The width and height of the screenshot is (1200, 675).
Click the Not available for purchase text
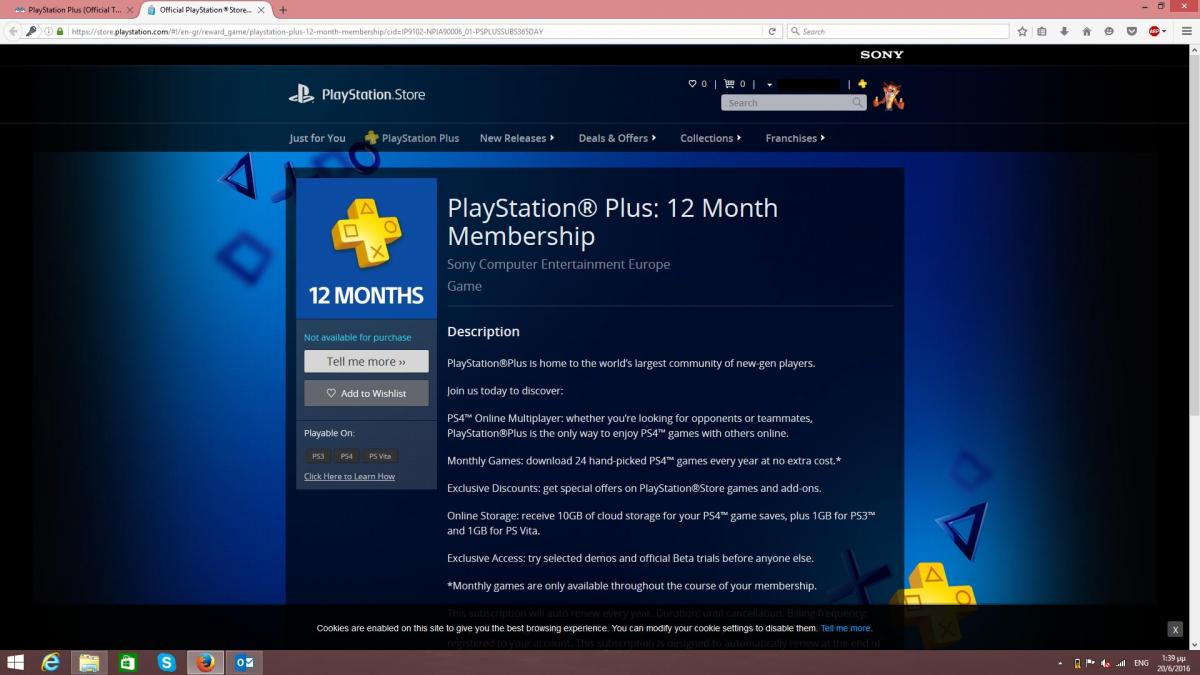357,337
